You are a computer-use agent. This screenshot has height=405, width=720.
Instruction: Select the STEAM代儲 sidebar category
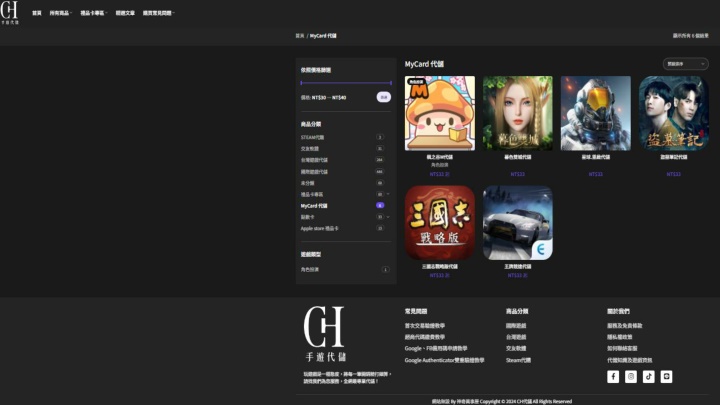coord(312,137)
